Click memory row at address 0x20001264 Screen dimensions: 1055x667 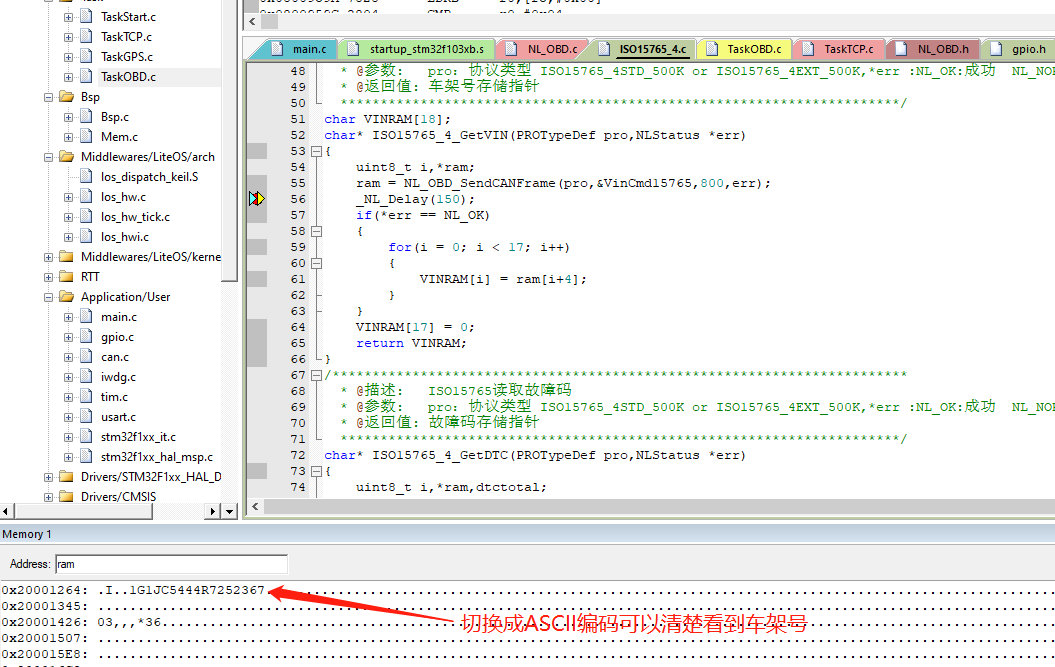click(528, 590)
